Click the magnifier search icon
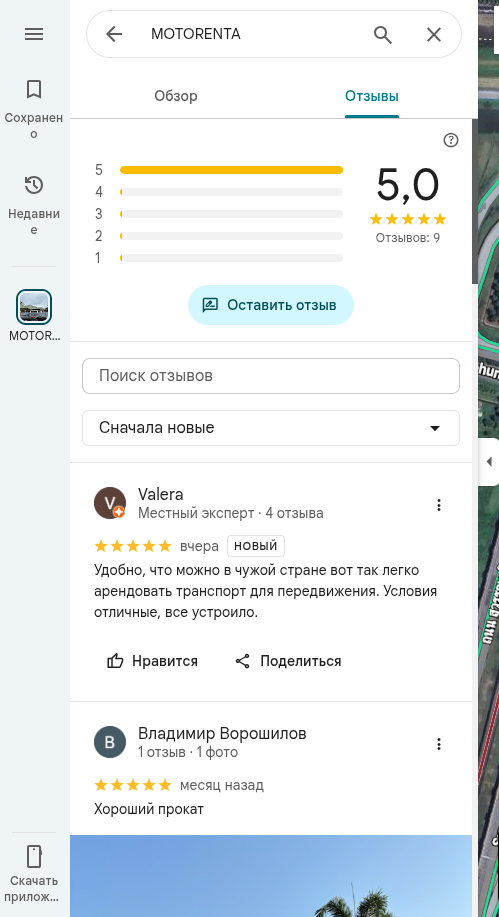The image size is (499, 917). click(x=383, y=35)
